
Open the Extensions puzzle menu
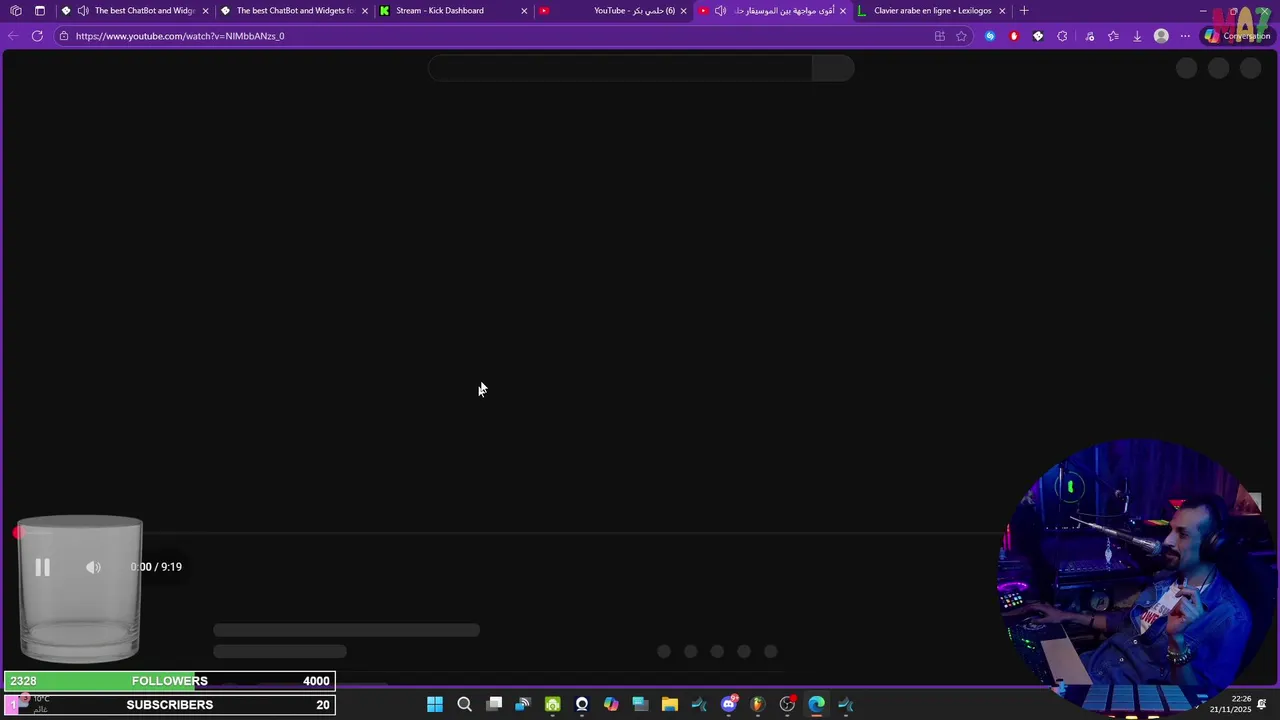[x=1062, y=36]
